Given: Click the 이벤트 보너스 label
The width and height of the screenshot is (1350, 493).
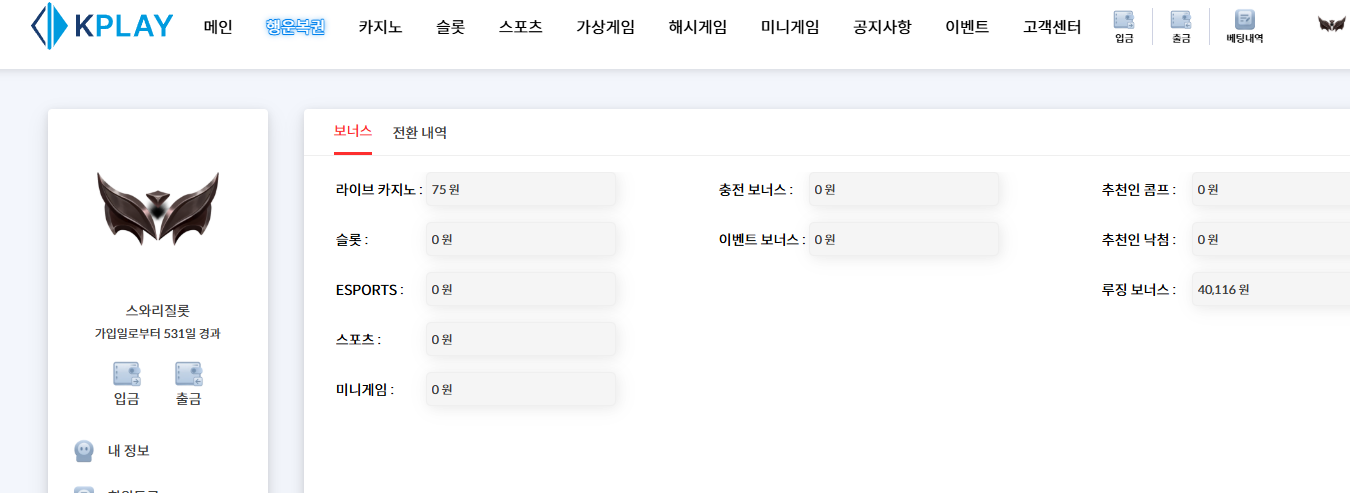Looking at the screenshot, I should [x=762, y=239].
